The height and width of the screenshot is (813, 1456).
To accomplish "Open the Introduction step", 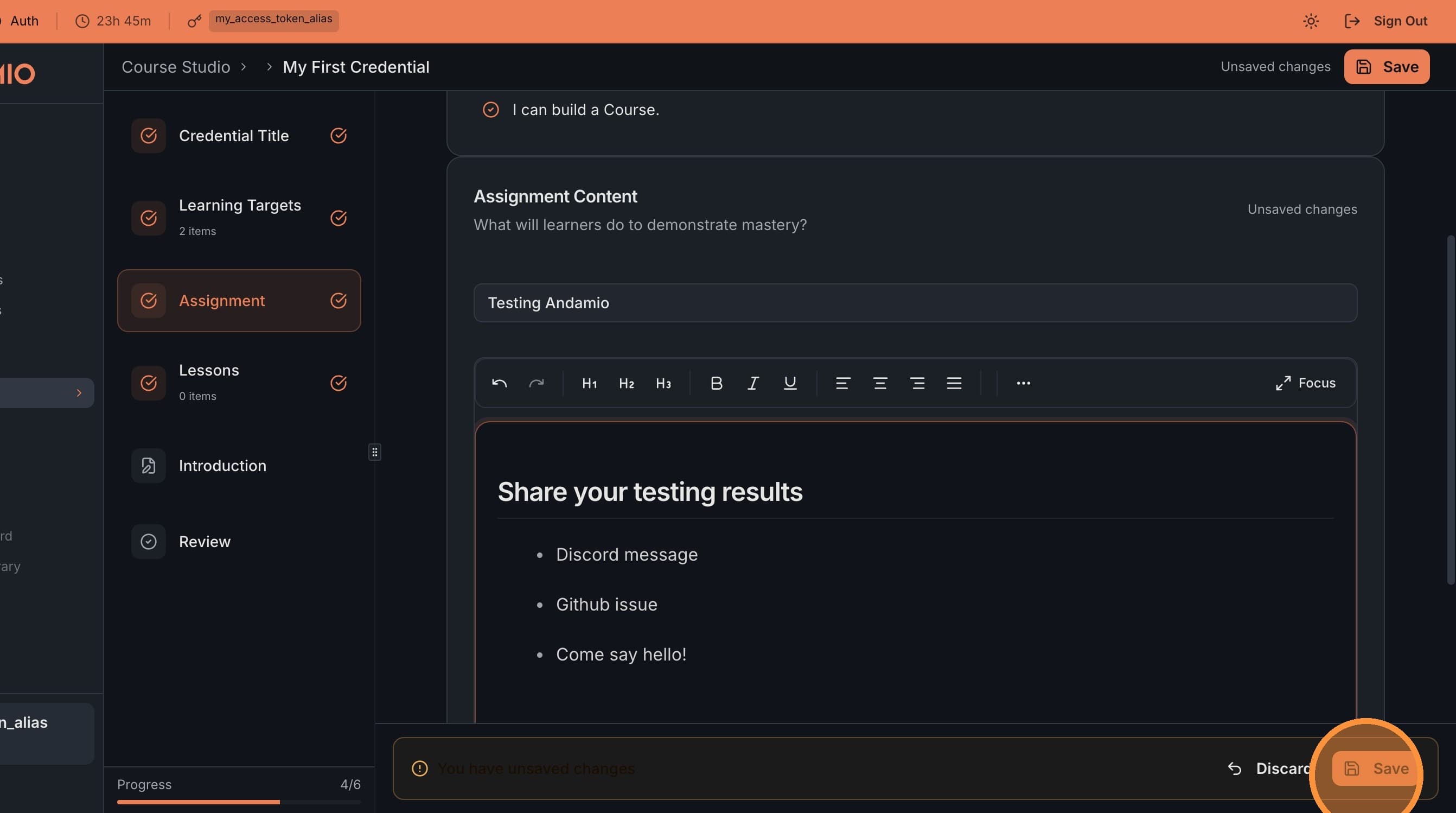I will (x=222, y=466).
